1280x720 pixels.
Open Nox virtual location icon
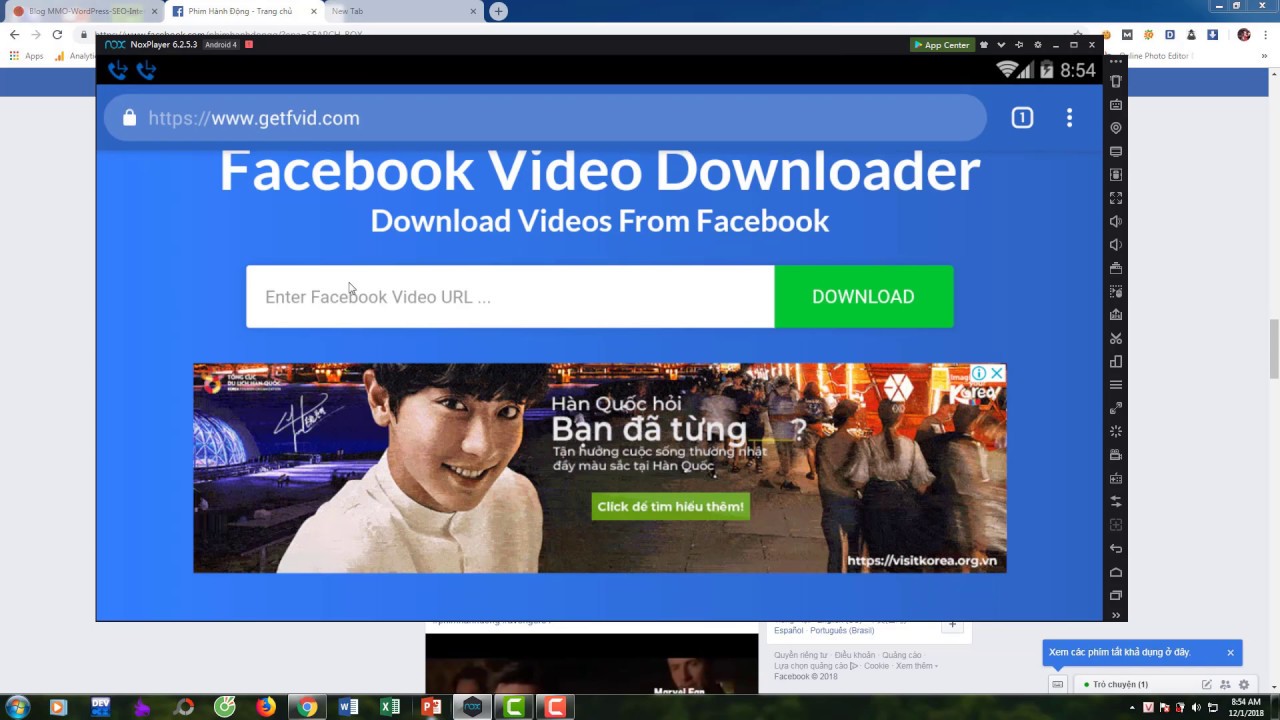(x=1116, y=128)
